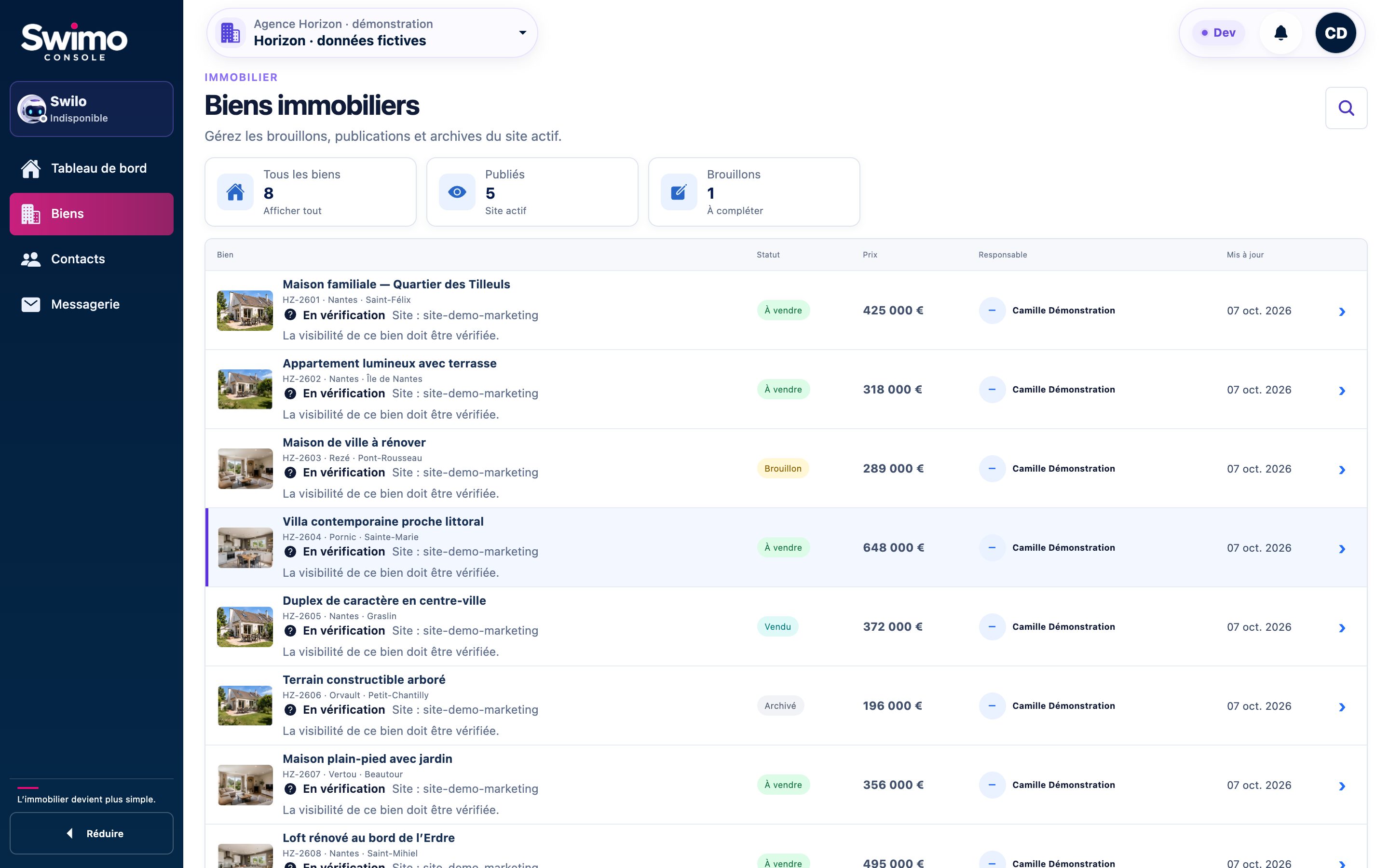Screen dimensions: 1389x868
Task: Expand the Agence Horizon site selector
Action: click(372, 33)
